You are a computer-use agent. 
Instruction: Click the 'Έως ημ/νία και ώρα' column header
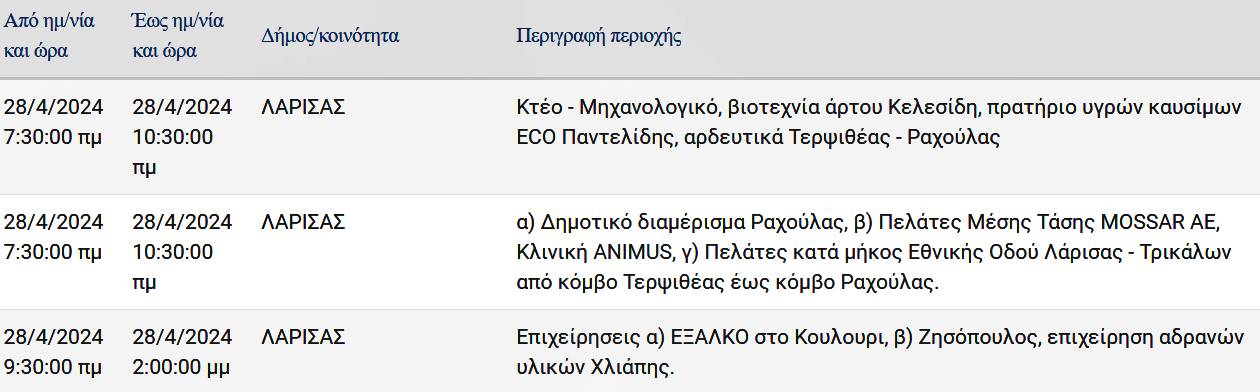pos(178,36)
